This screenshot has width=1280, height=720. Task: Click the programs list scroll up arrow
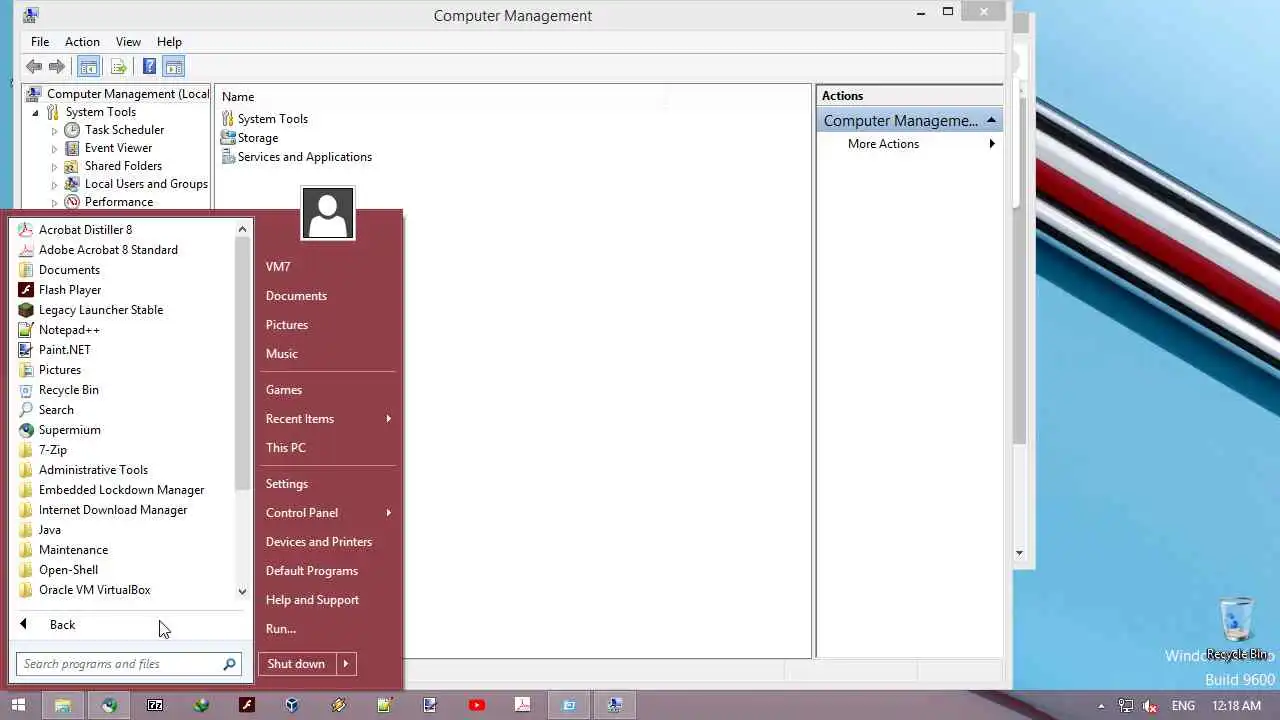click(x=242, y=229)
